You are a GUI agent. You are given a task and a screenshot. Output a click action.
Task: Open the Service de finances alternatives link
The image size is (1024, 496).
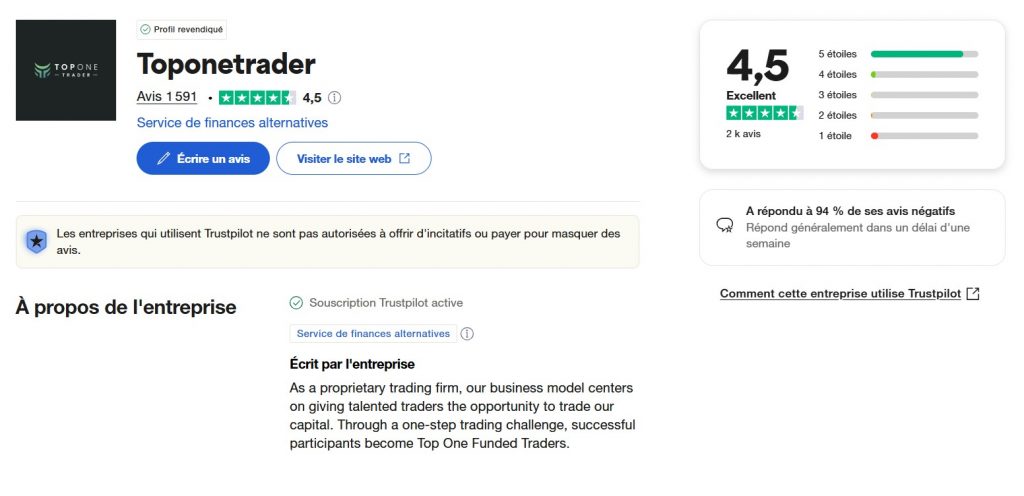[232, 123]
